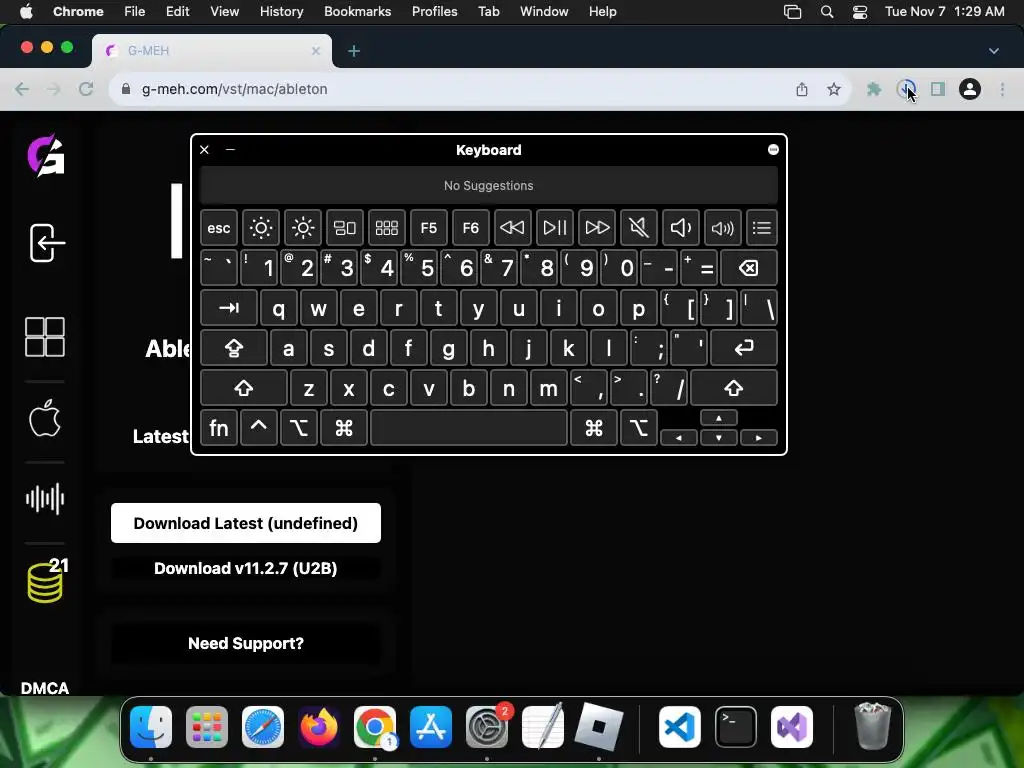Open the View menu
The height and width of the screenshot is (768, 1024).
[224, 11]
